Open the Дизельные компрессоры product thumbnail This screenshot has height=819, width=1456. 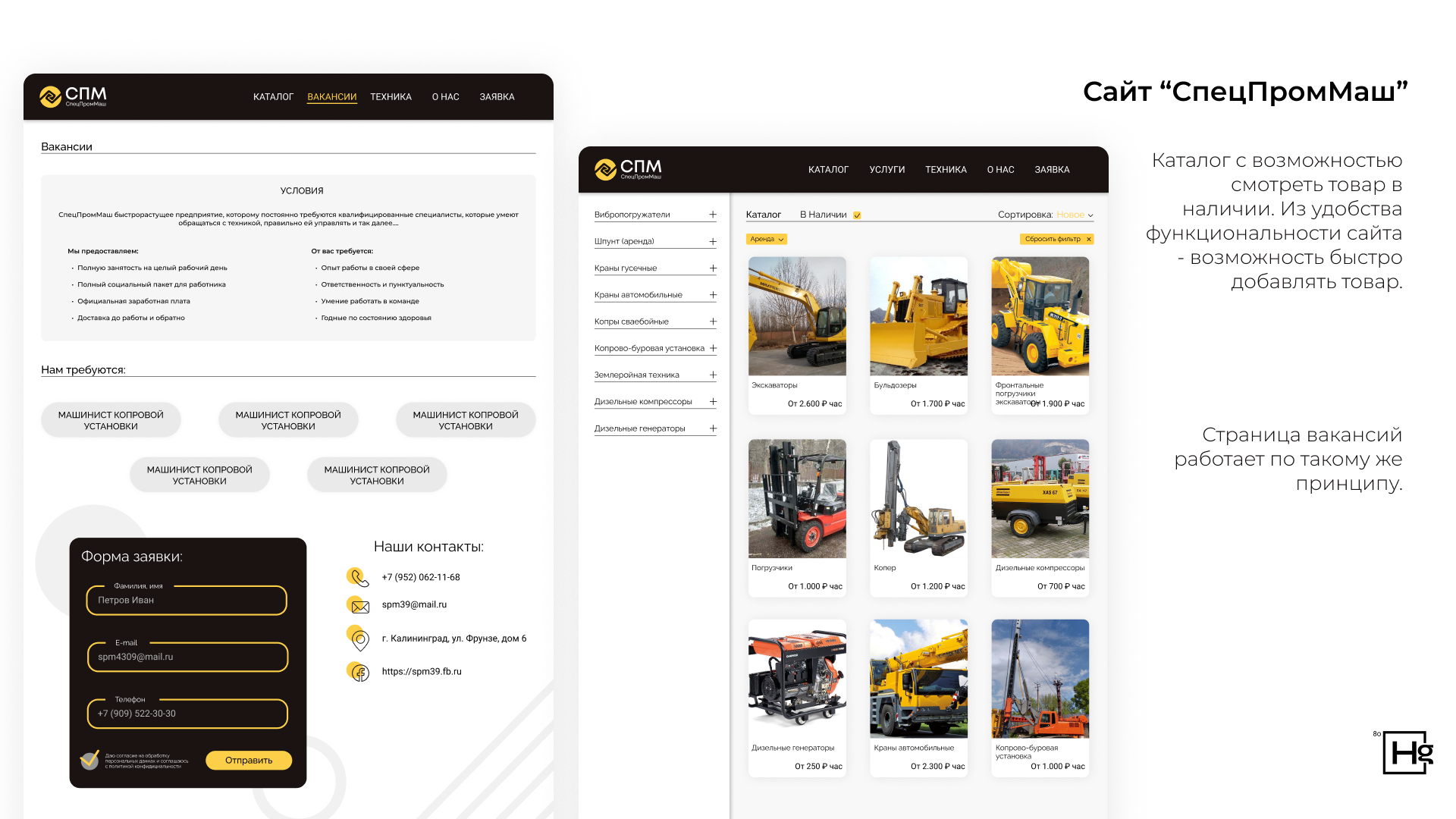click(1040, 499)
